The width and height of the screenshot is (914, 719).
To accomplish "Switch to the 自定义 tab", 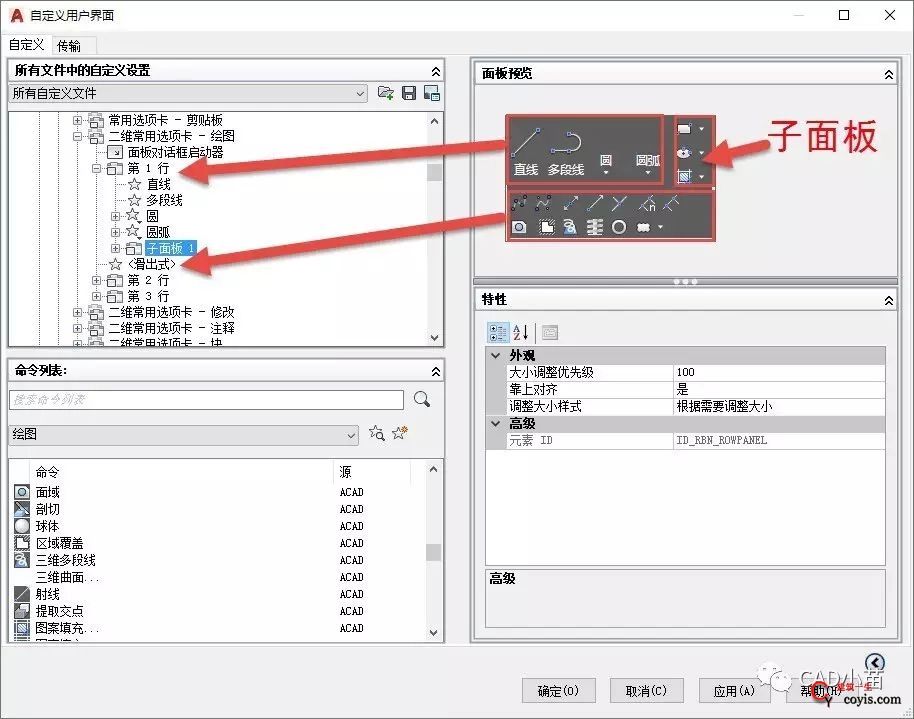I will (27, 45).
